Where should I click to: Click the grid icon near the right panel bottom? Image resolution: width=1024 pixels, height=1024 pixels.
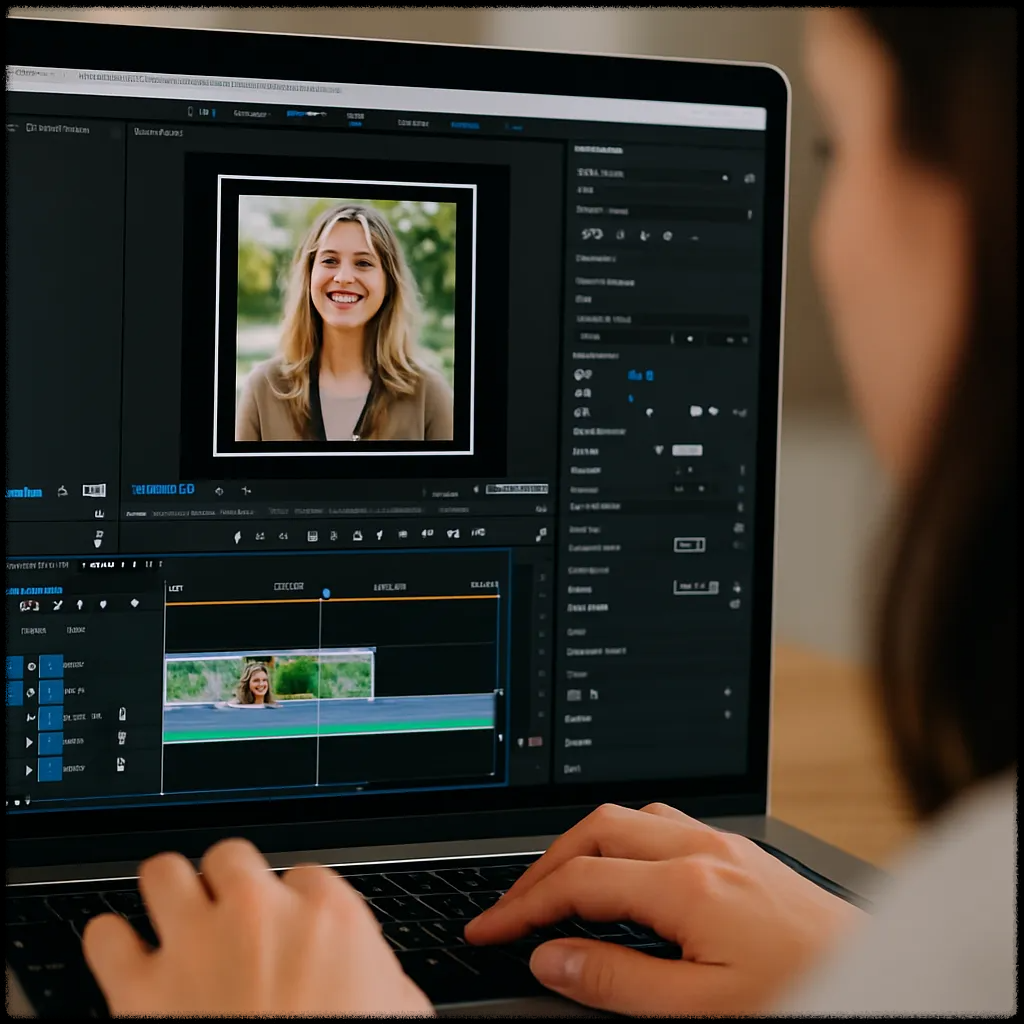[573, 695]
